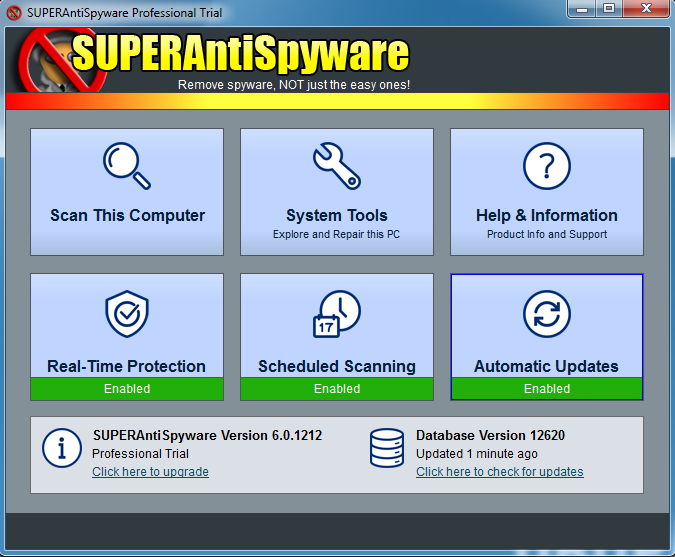This screenshot has height=557, width=675.
Task: Open System Tools label text
Action: click(337, 215)
